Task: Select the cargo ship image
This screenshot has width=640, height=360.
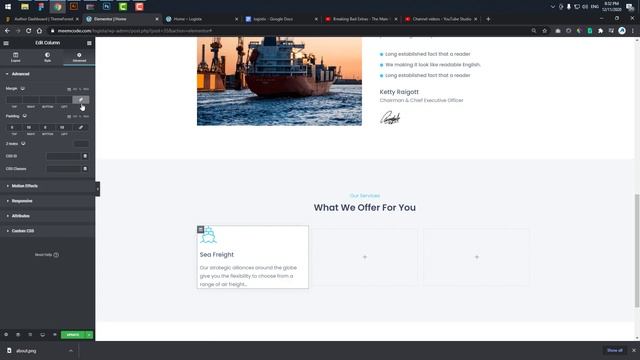Action: coord(279,81)
